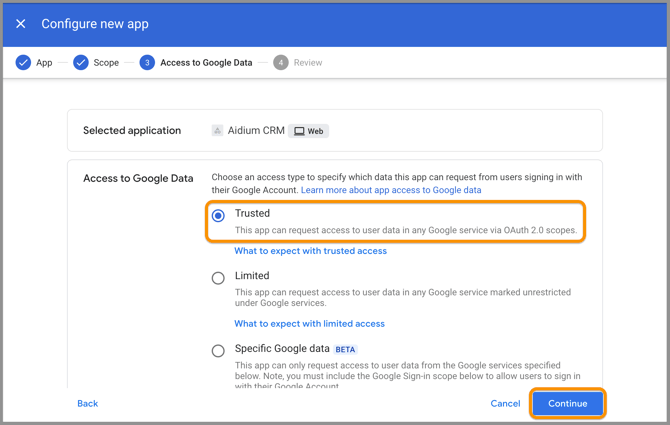Click the Scope step checkmark icon
Screen dimensions: 670x425
[x=81, y=63]
